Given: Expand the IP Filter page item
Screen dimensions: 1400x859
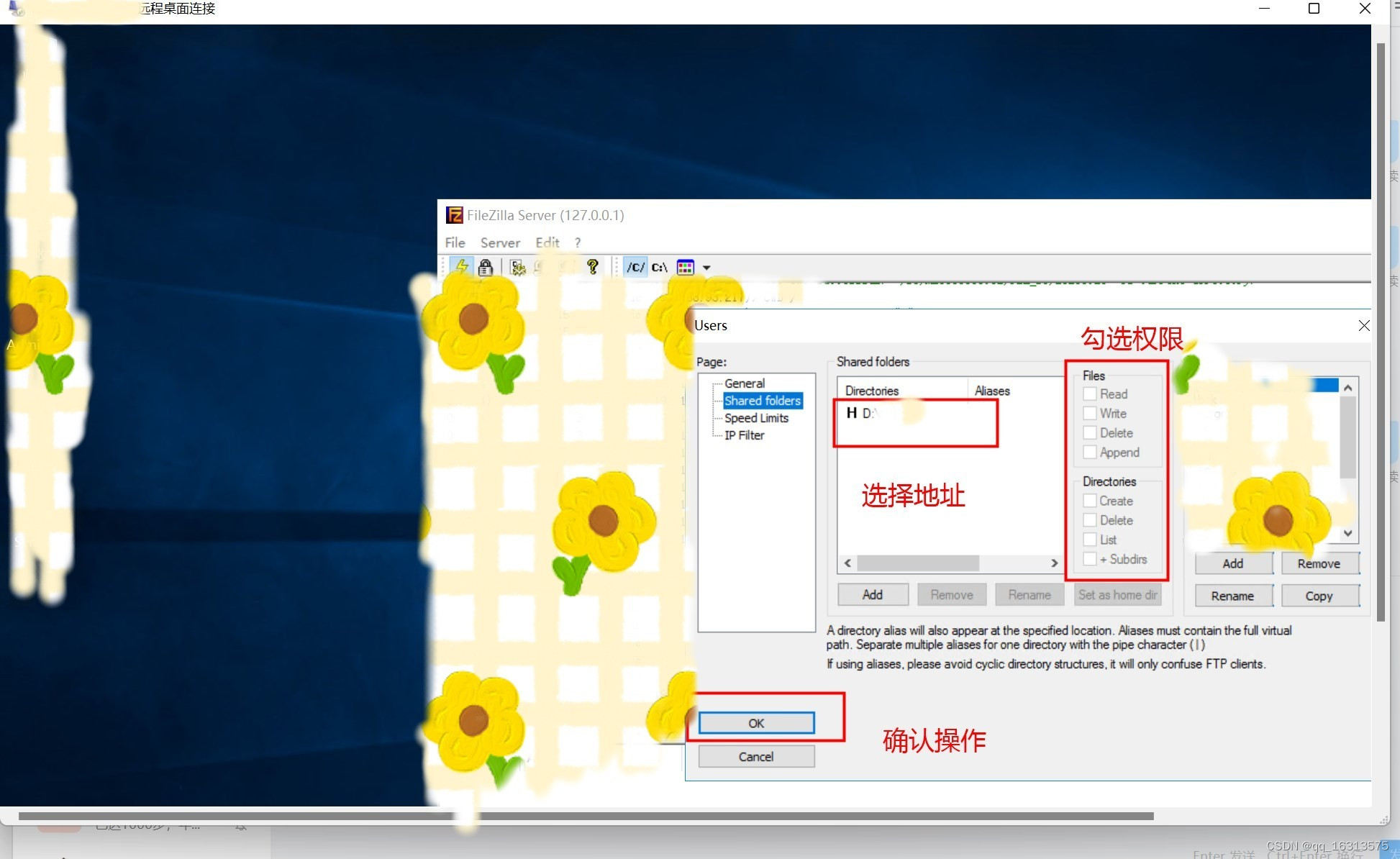Looking at the screenshot, I should (745, 435).
